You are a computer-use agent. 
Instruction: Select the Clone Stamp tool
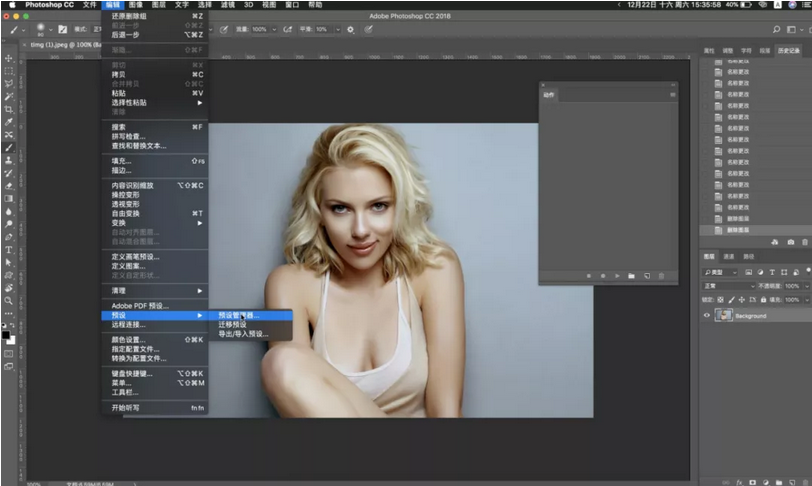(x=9, y=160)
